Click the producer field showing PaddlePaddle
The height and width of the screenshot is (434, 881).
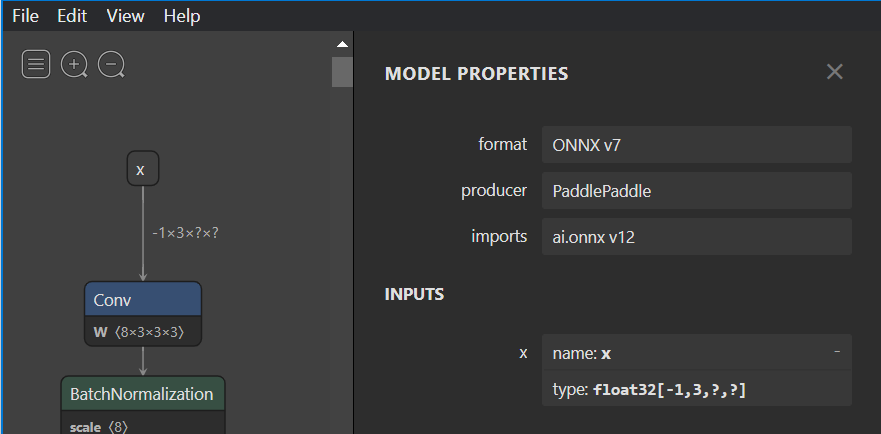click(696, 191)
